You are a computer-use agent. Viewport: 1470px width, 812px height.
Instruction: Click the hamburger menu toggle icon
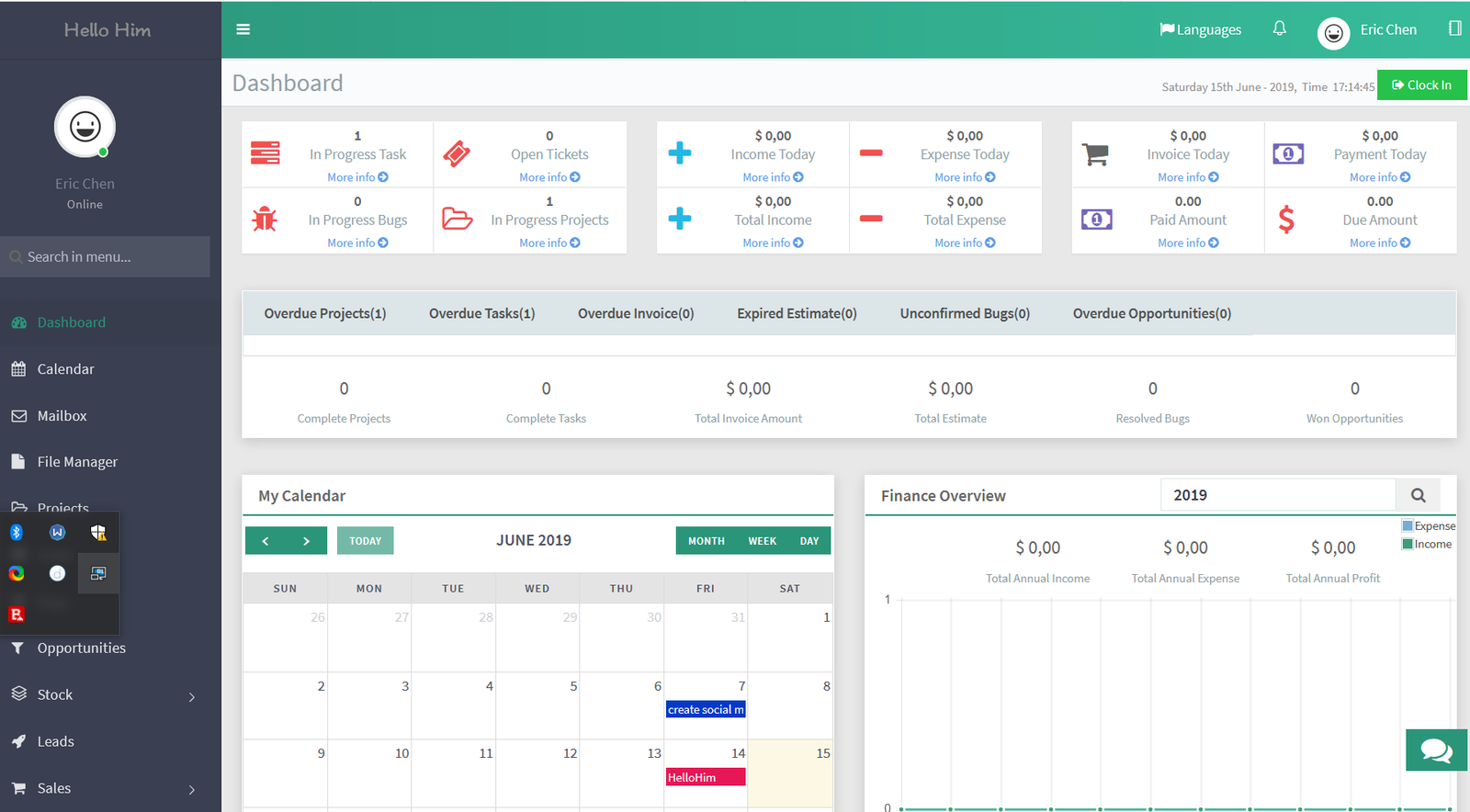click(243, 29)
